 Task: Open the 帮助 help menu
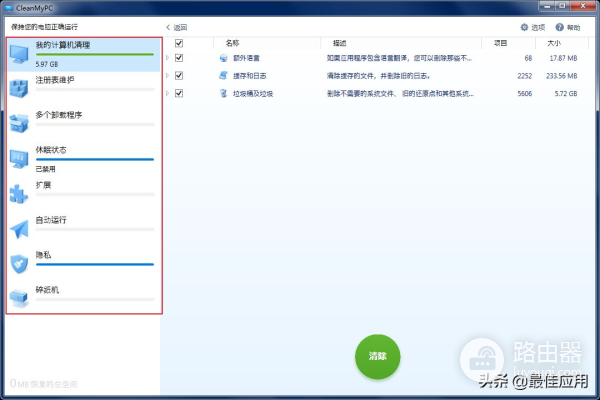pyautogui.click(x=566, y=27)
